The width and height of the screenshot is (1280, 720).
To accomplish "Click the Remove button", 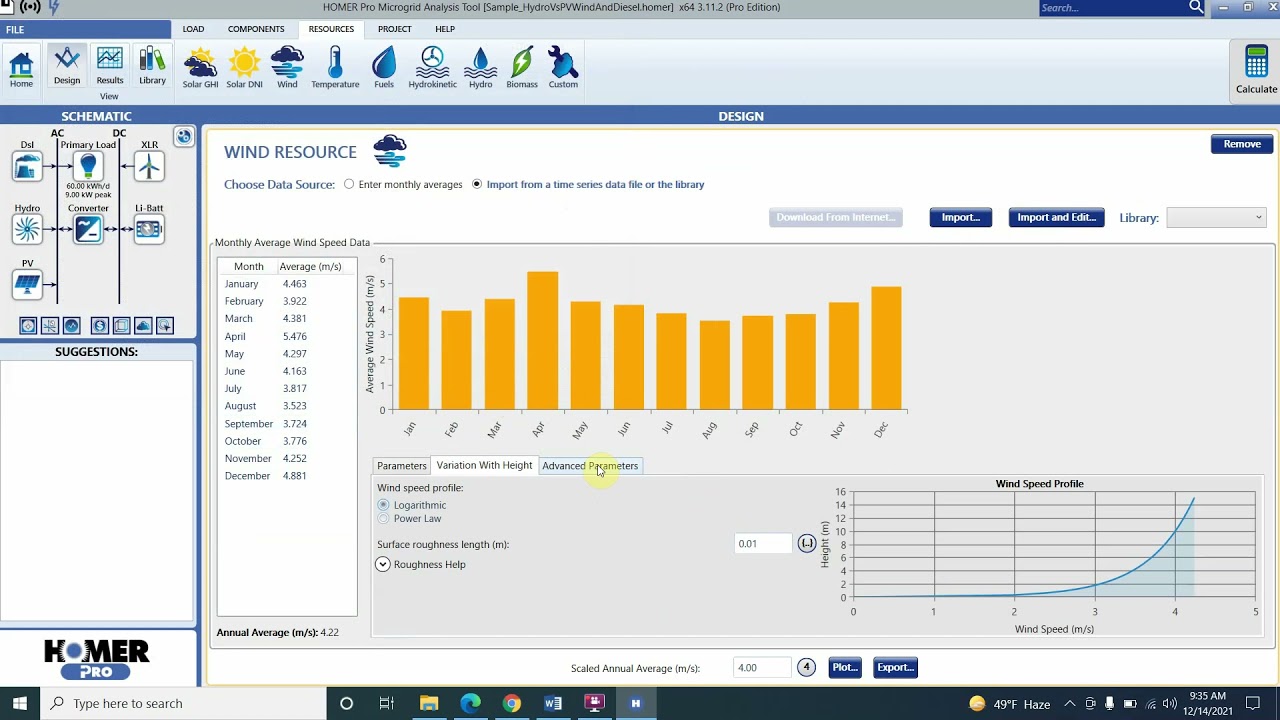I will coord(1242,144).
